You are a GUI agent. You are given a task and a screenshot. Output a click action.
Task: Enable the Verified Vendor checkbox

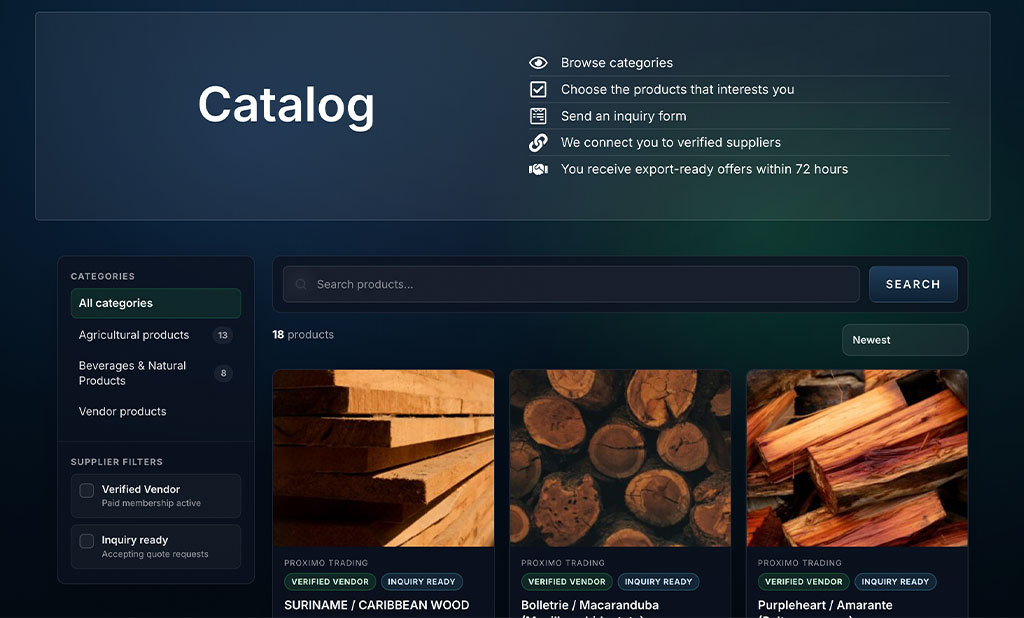(86, 490)
